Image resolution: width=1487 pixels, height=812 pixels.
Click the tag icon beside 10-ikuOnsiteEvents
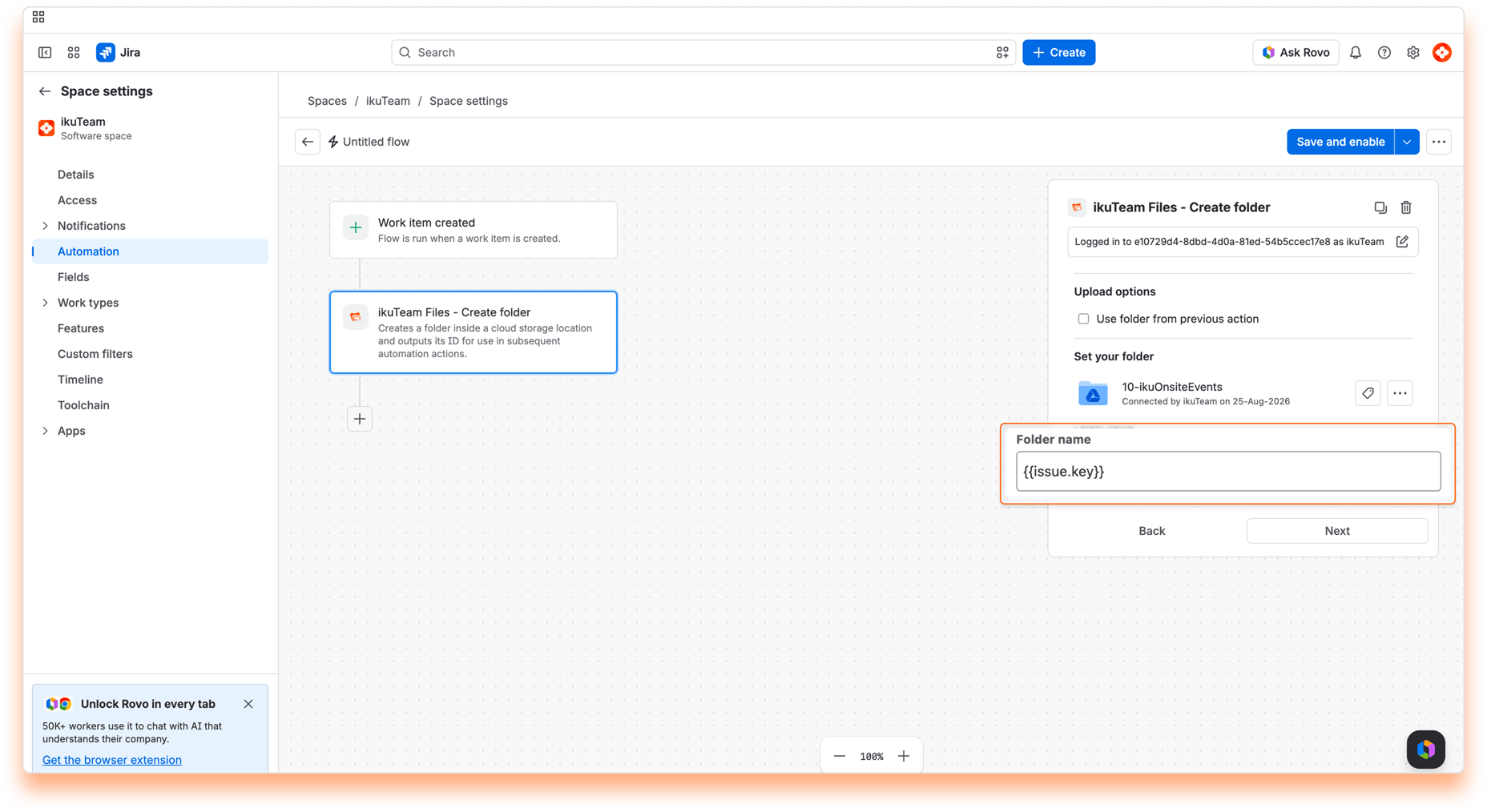pyautogui.click(x=1368, y=393)
